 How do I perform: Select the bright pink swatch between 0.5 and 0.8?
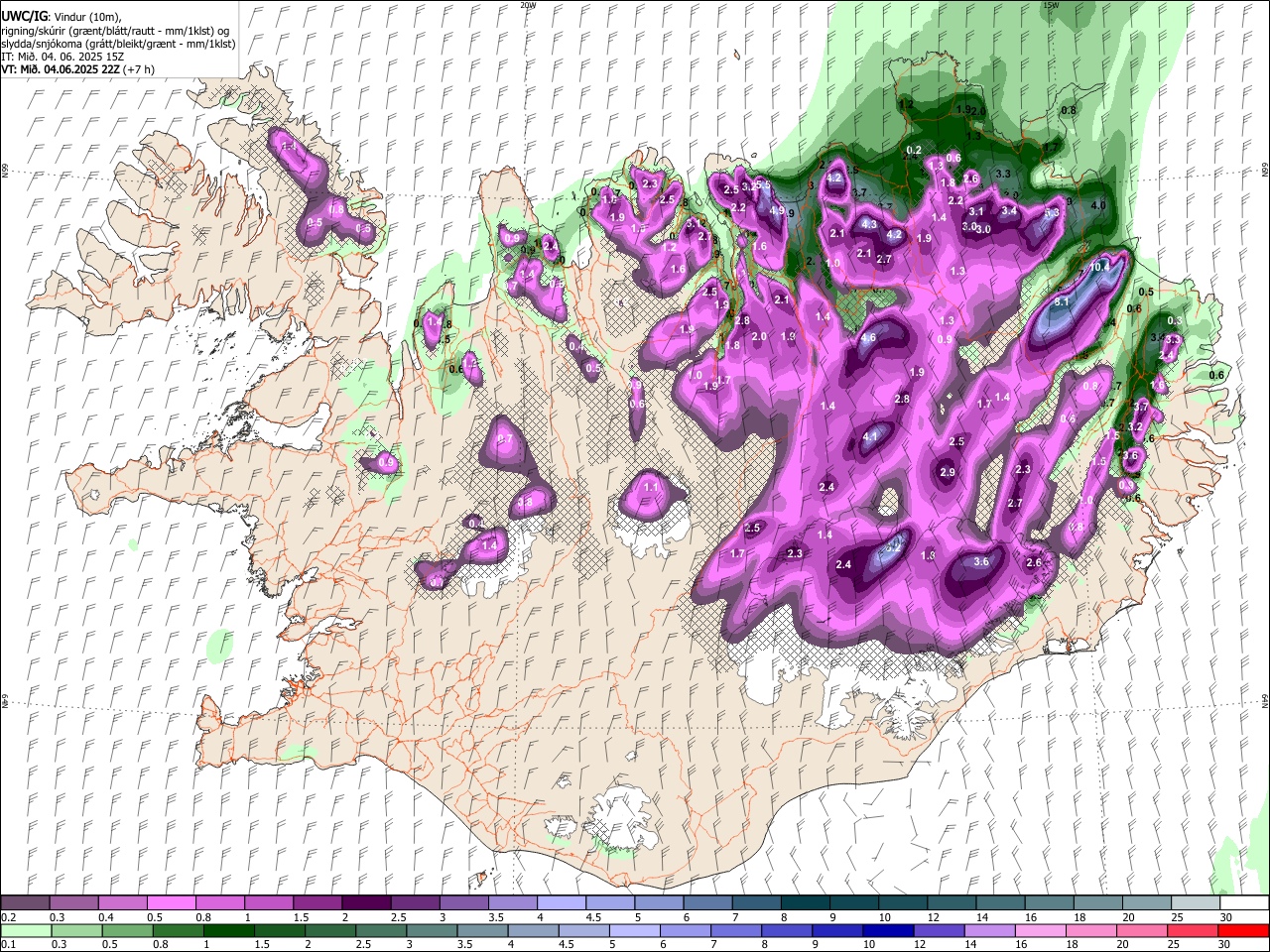[x=171, y=903]
